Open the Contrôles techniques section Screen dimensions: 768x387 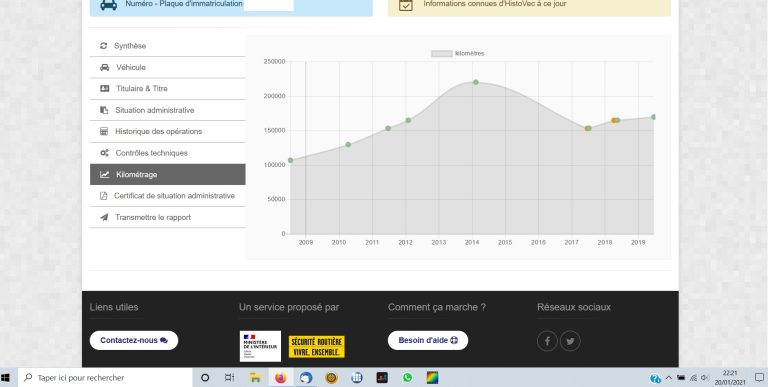tap(168, 153)
